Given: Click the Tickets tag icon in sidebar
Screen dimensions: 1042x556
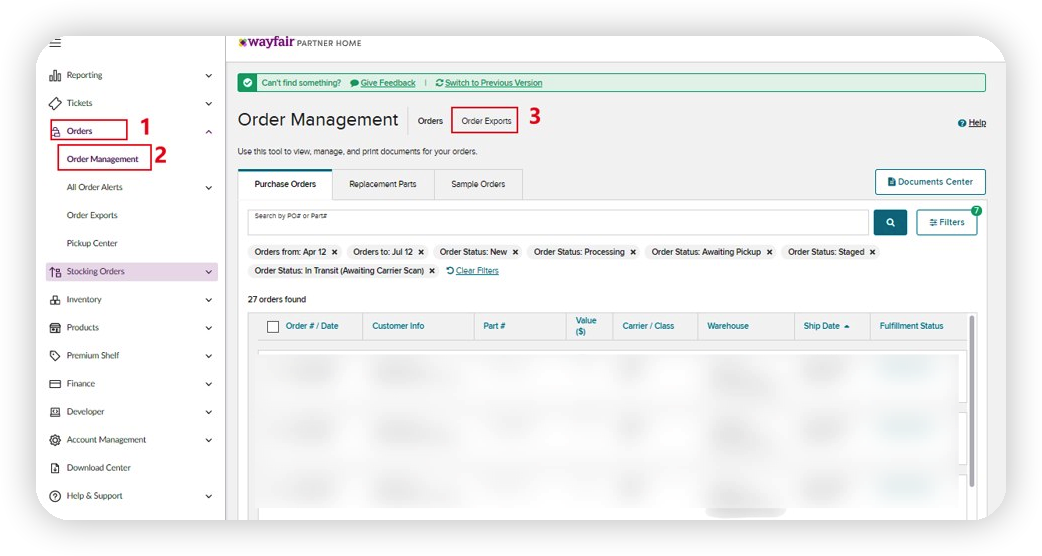Looking at the screenshot, I should click(55, 104).
